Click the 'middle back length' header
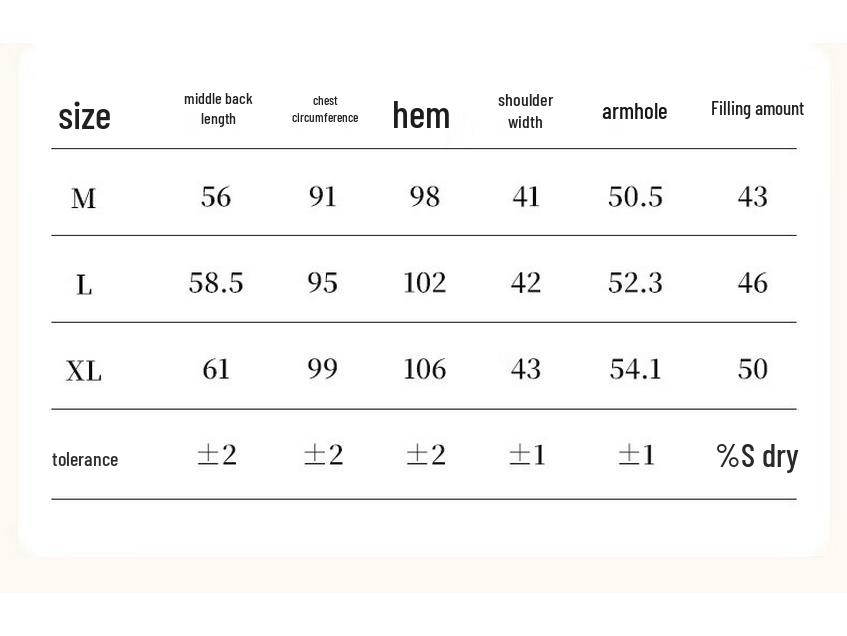This screenshot has height=636, width=847. click(x=218, y=109)
